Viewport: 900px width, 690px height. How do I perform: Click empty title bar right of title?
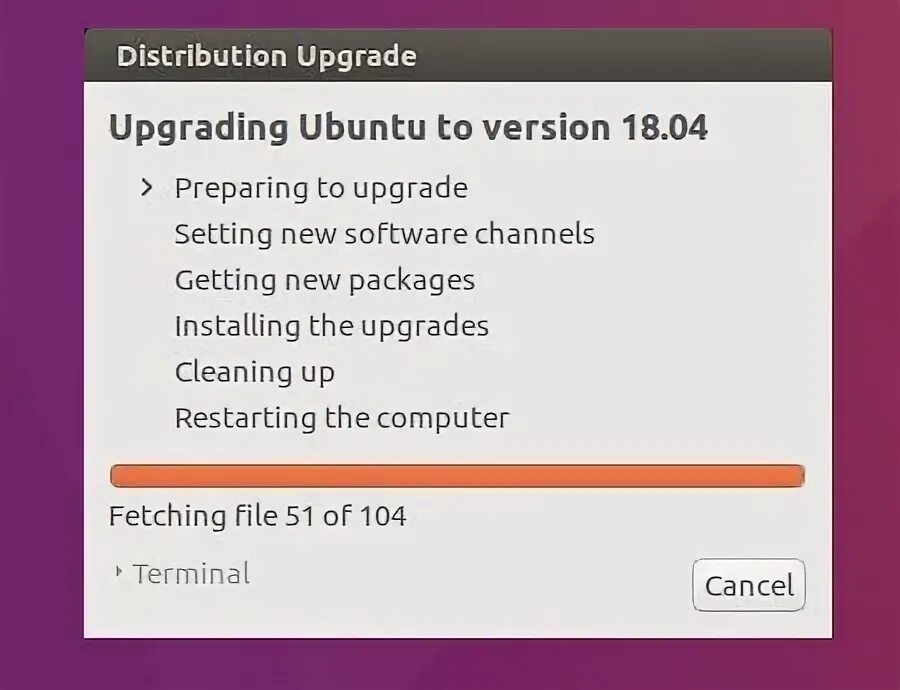point(620,56)
